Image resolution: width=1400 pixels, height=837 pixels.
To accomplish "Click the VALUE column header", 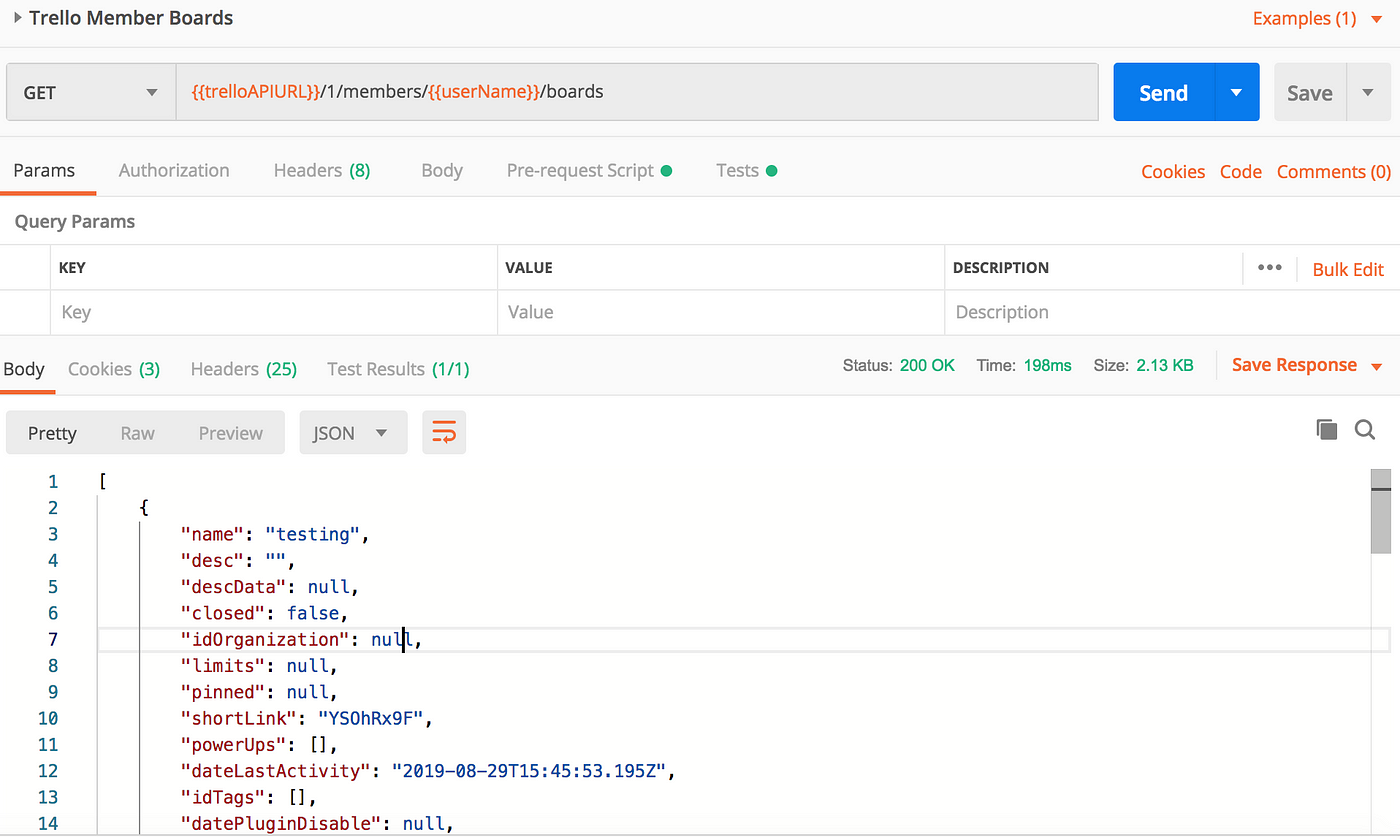I will (529, 268).
